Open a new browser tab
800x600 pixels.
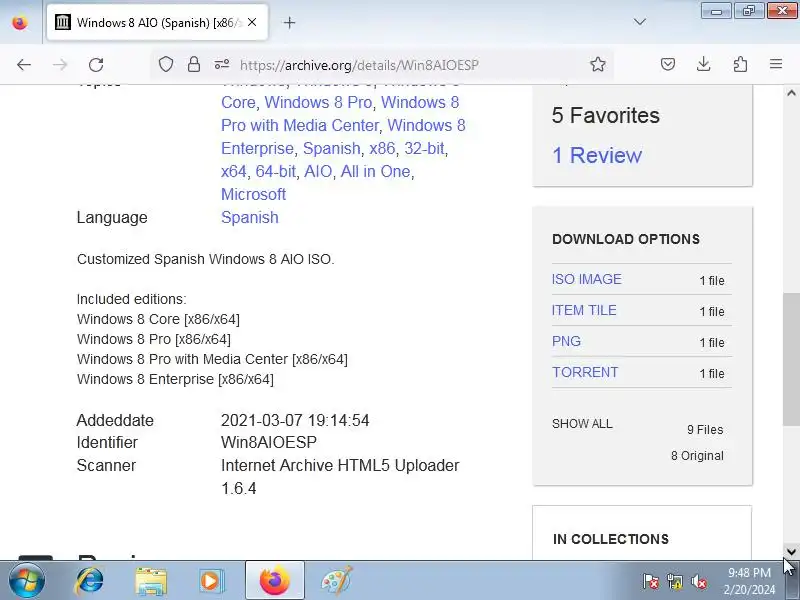[x=289, y=22]
